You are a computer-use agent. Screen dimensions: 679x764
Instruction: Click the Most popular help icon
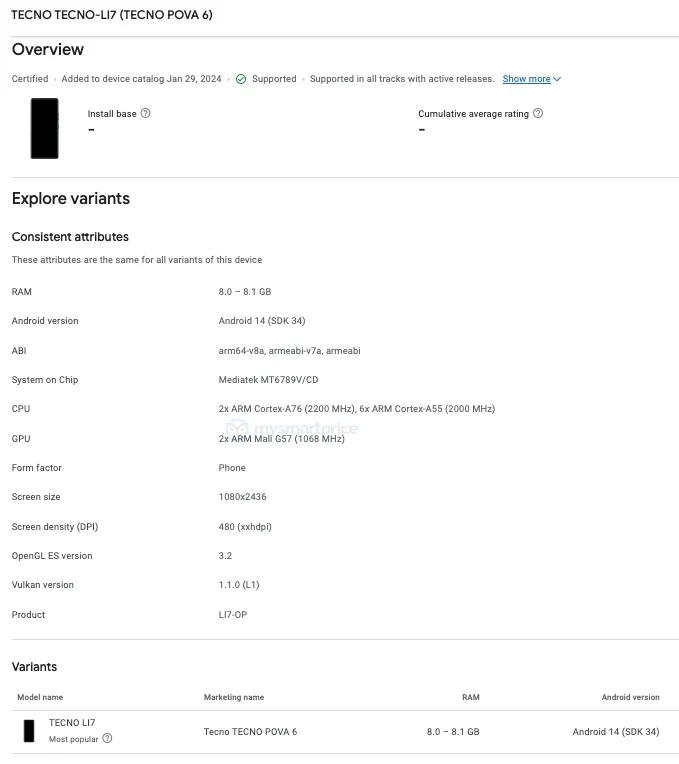tap(107, 739)
